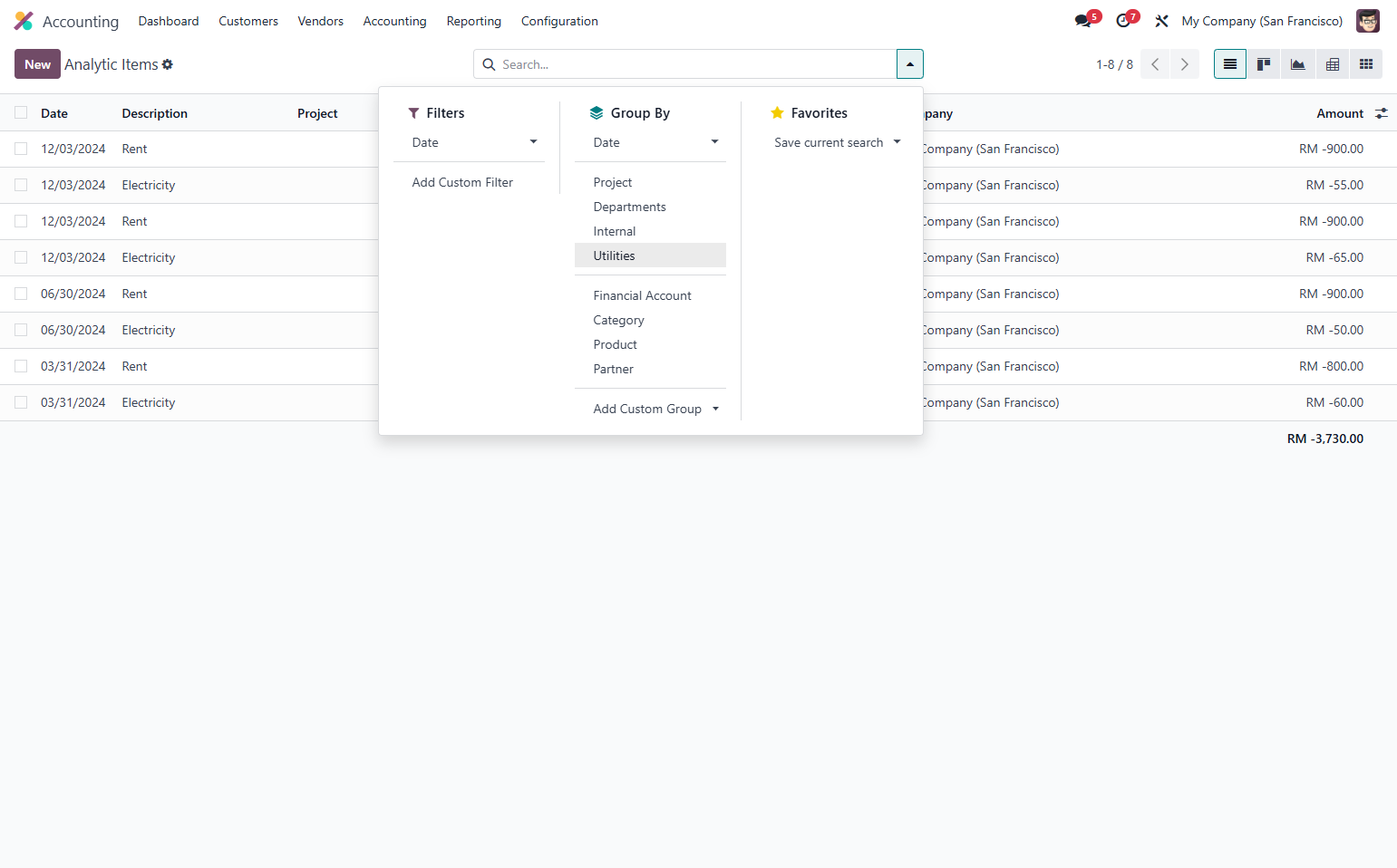Tick the 03/31/2024 Rent row checkbox

point(21,366)
